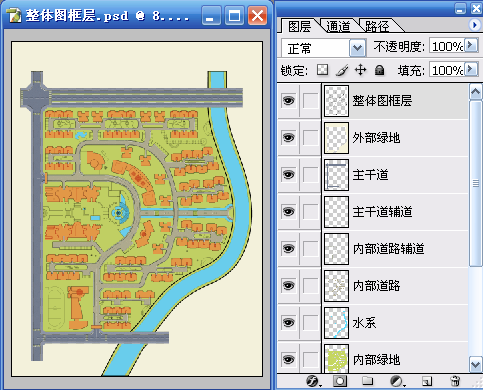Maximize the 整体图框层.psd document window

pos(234,16)
